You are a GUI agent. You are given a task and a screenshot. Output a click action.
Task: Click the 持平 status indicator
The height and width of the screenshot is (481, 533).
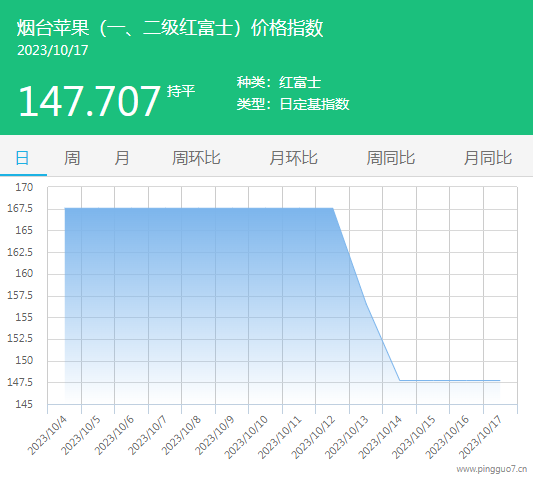pyautogui.click(x=181, y=91)
